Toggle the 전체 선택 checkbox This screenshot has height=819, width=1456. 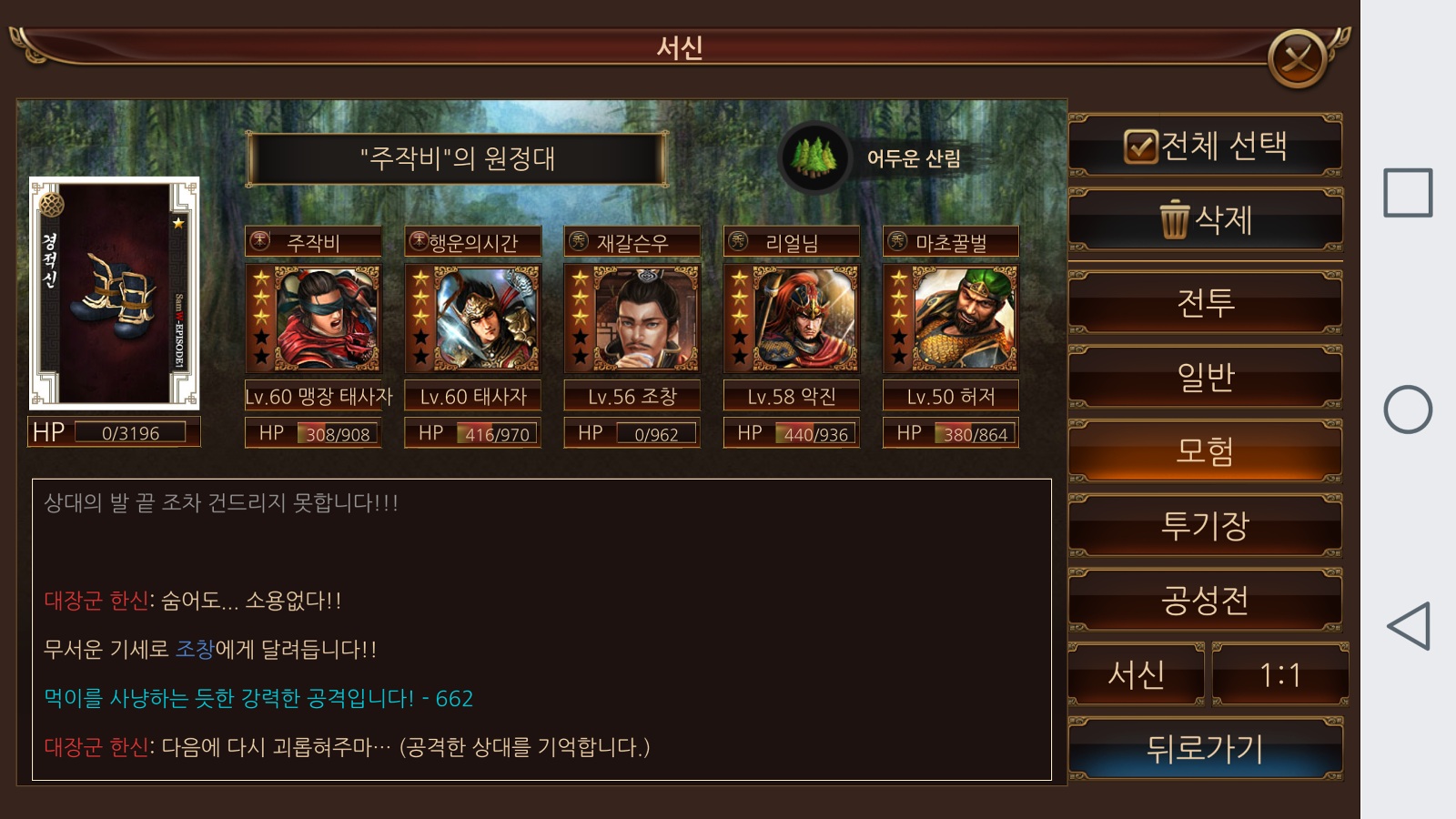1140,146
